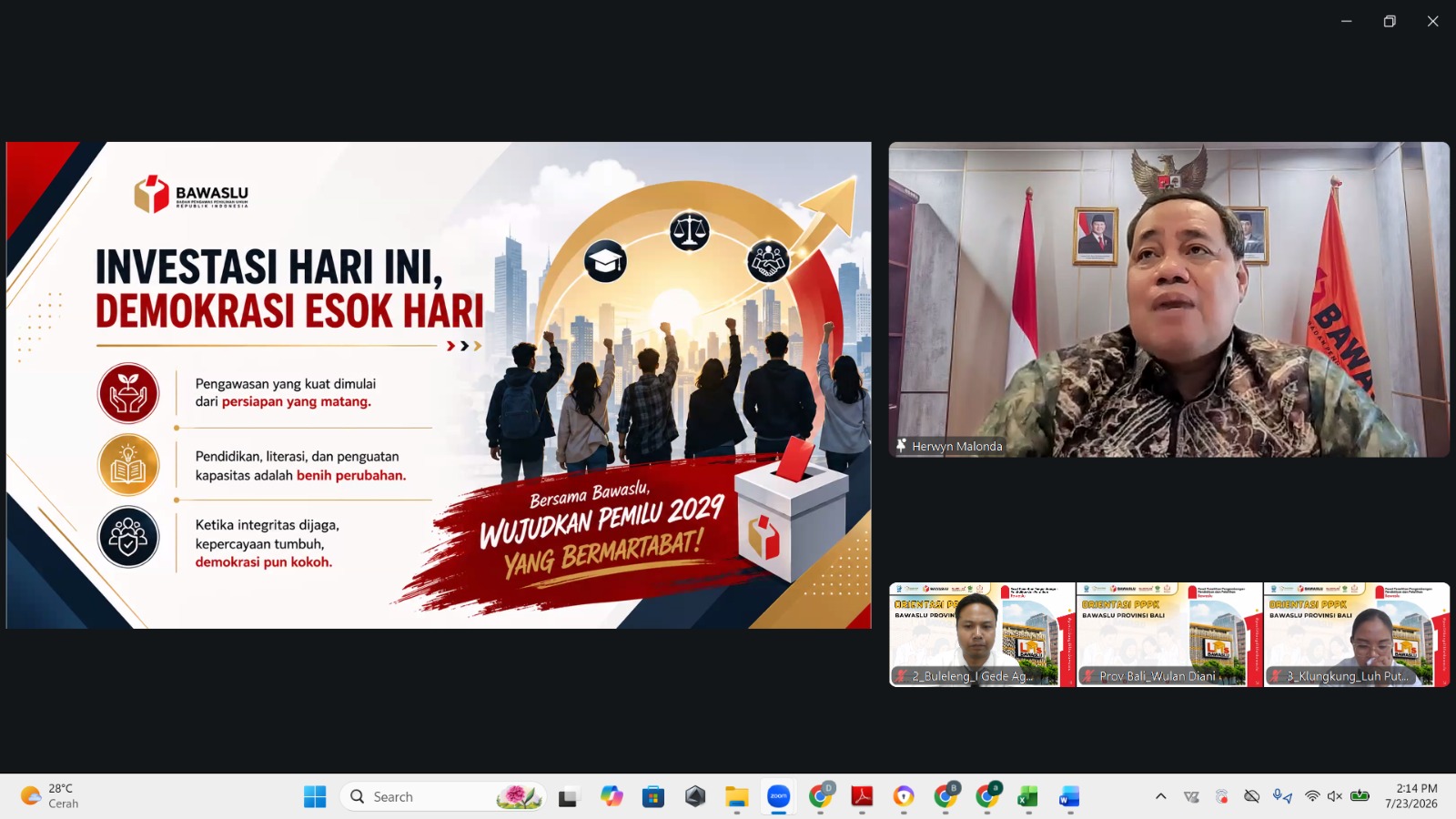The image size is (1456, 819).
Task: Click the Zoom icon in the taskbar
Action: coord(779,797)
